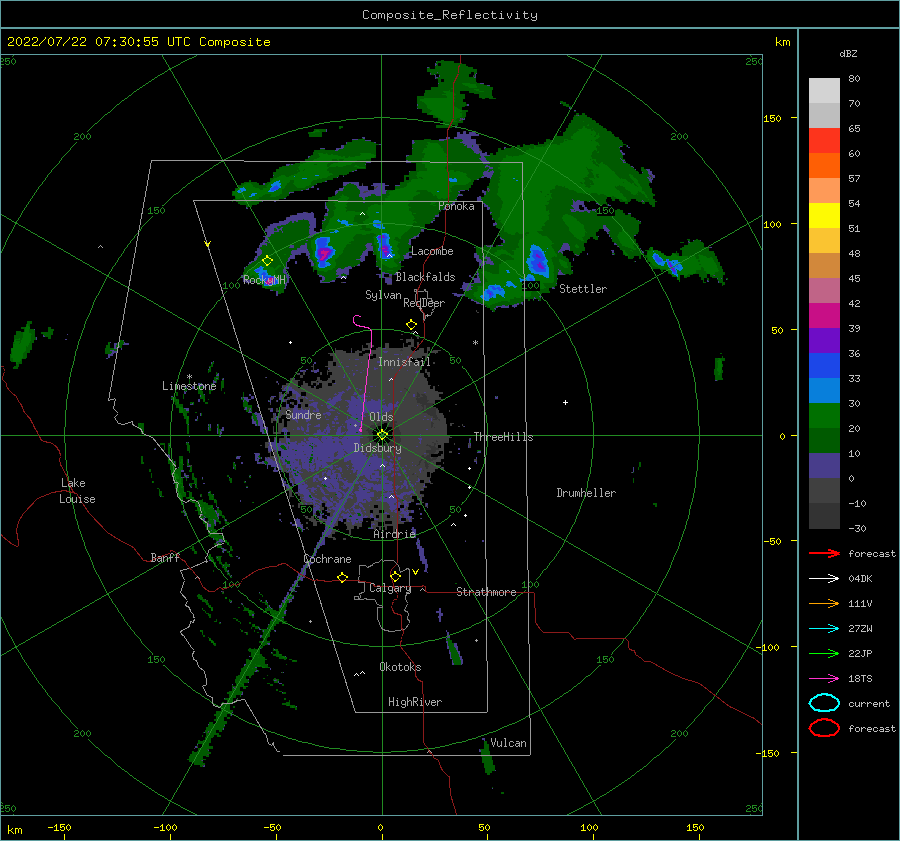Screen dimensions: 900x841
Task: Click the green 22JP arrow in legend
Action: [824, 653]
